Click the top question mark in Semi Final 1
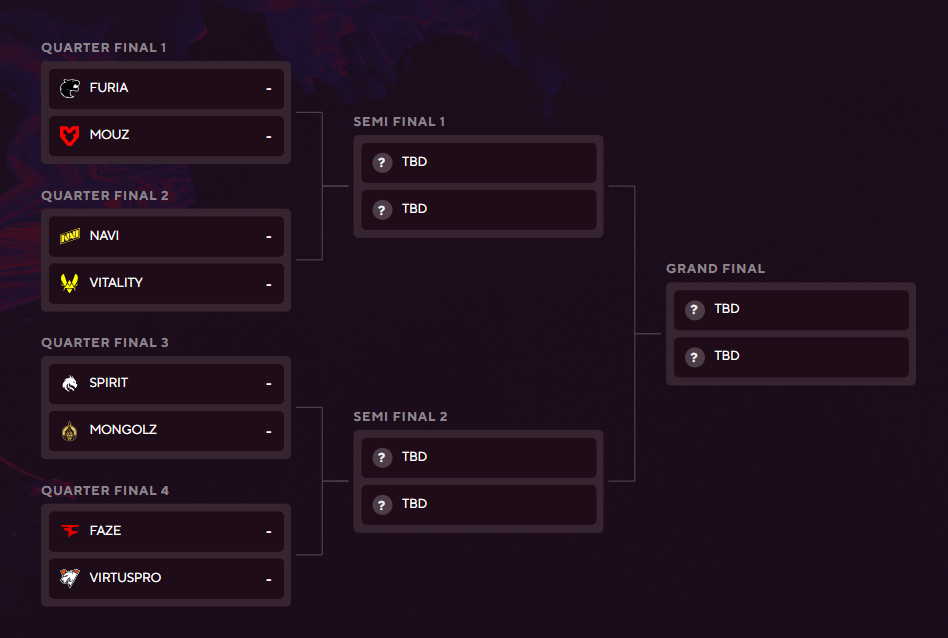The height and width of the screenshot is (638, 948). coord(382,163)
